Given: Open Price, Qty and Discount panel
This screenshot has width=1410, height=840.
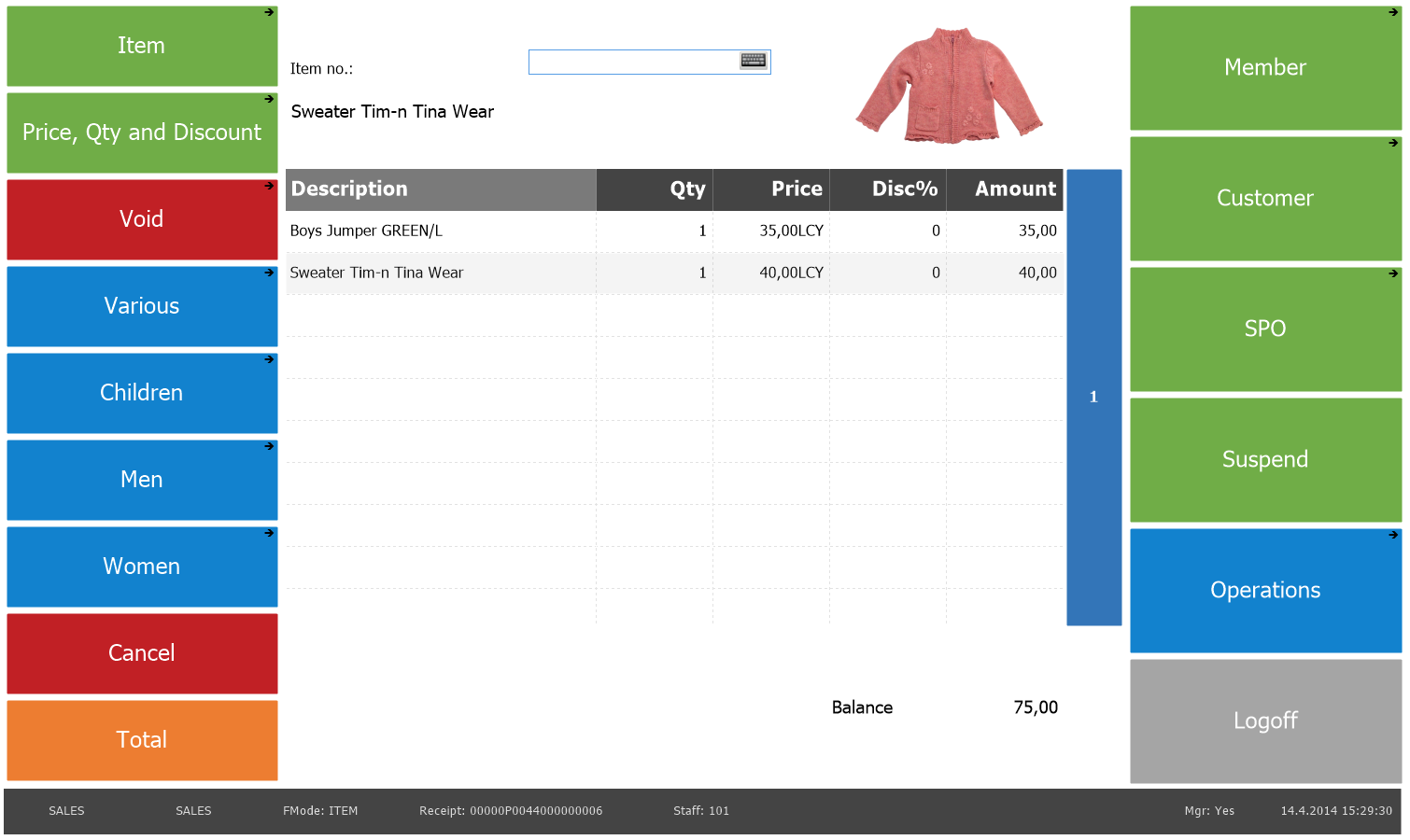Looking at the screenshot, I should tap(142, 133).
